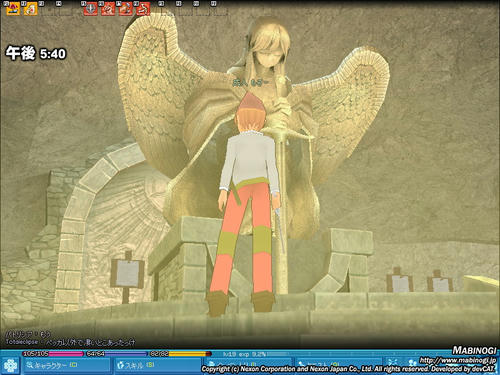Trigger the third red skill icon
Screen dimensions: 500x375
click(x=126, y=9)
